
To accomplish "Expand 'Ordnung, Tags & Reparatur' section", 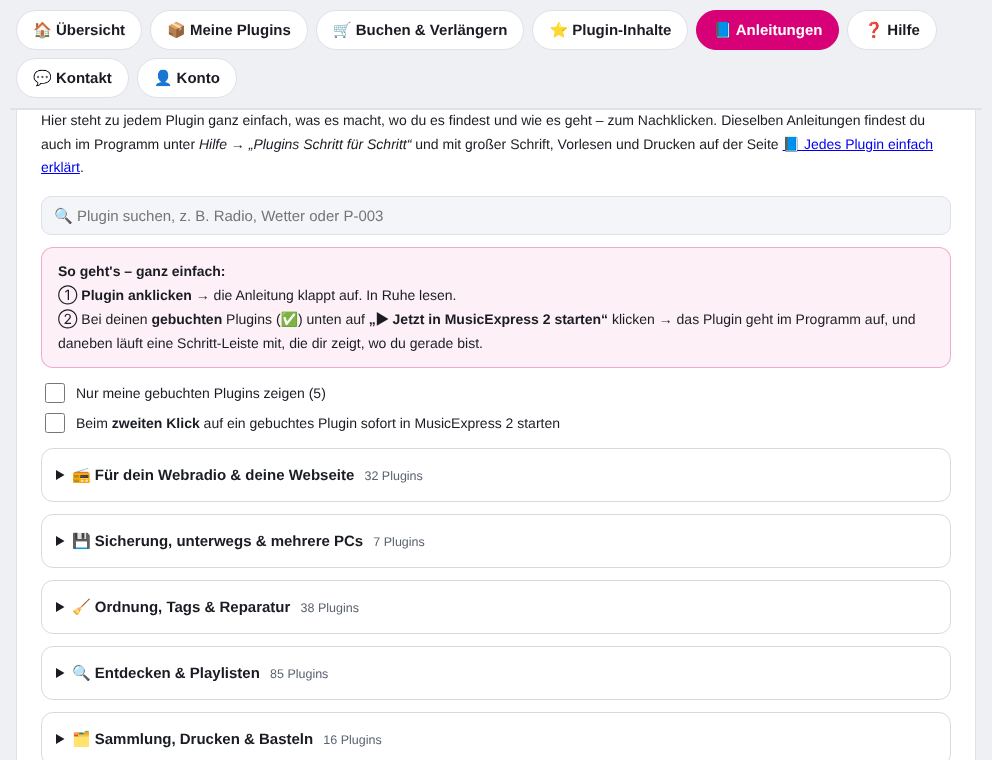I will point(495,607).
